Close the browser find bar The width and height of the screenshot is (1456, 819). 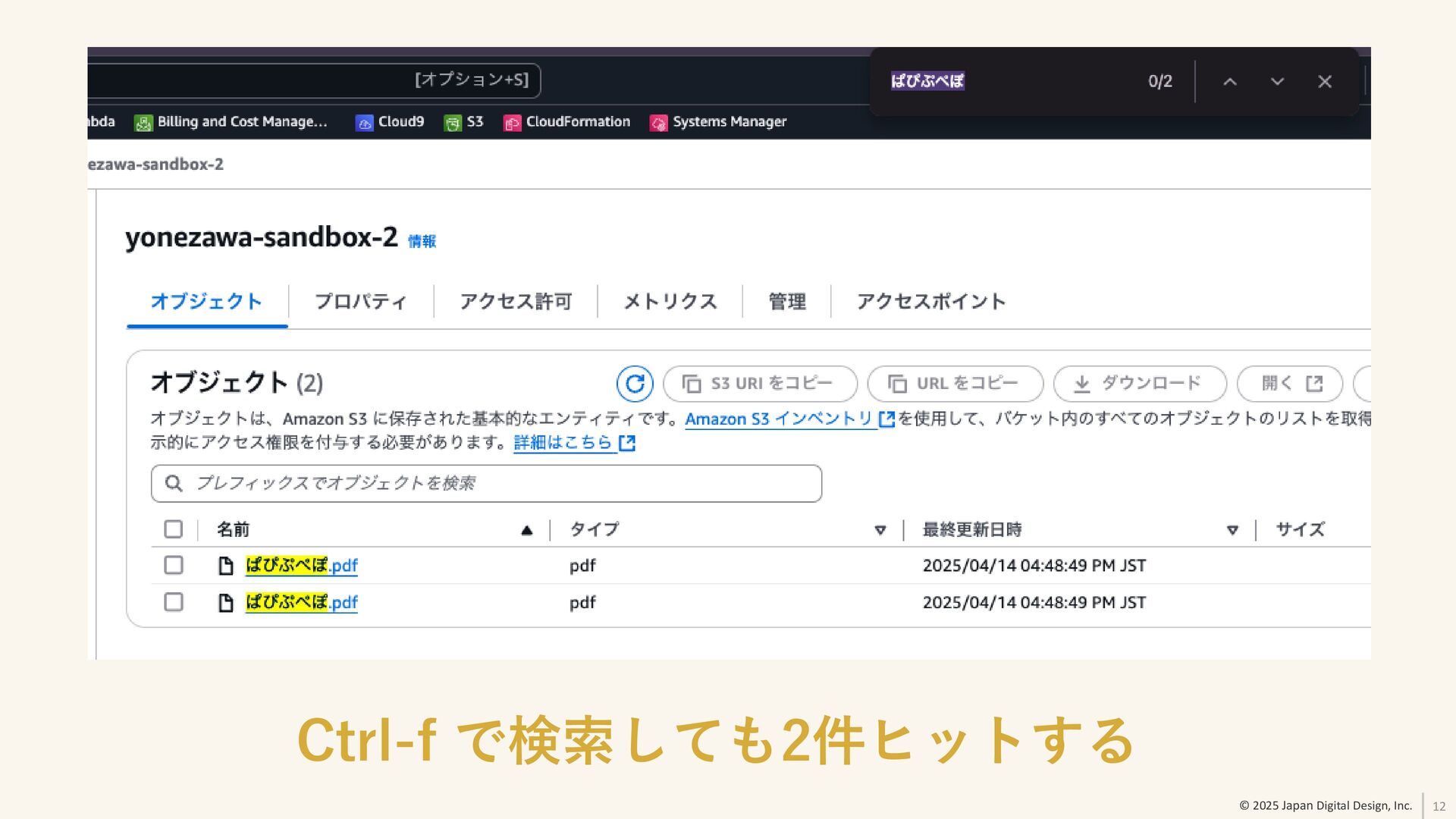point(1324,82)
